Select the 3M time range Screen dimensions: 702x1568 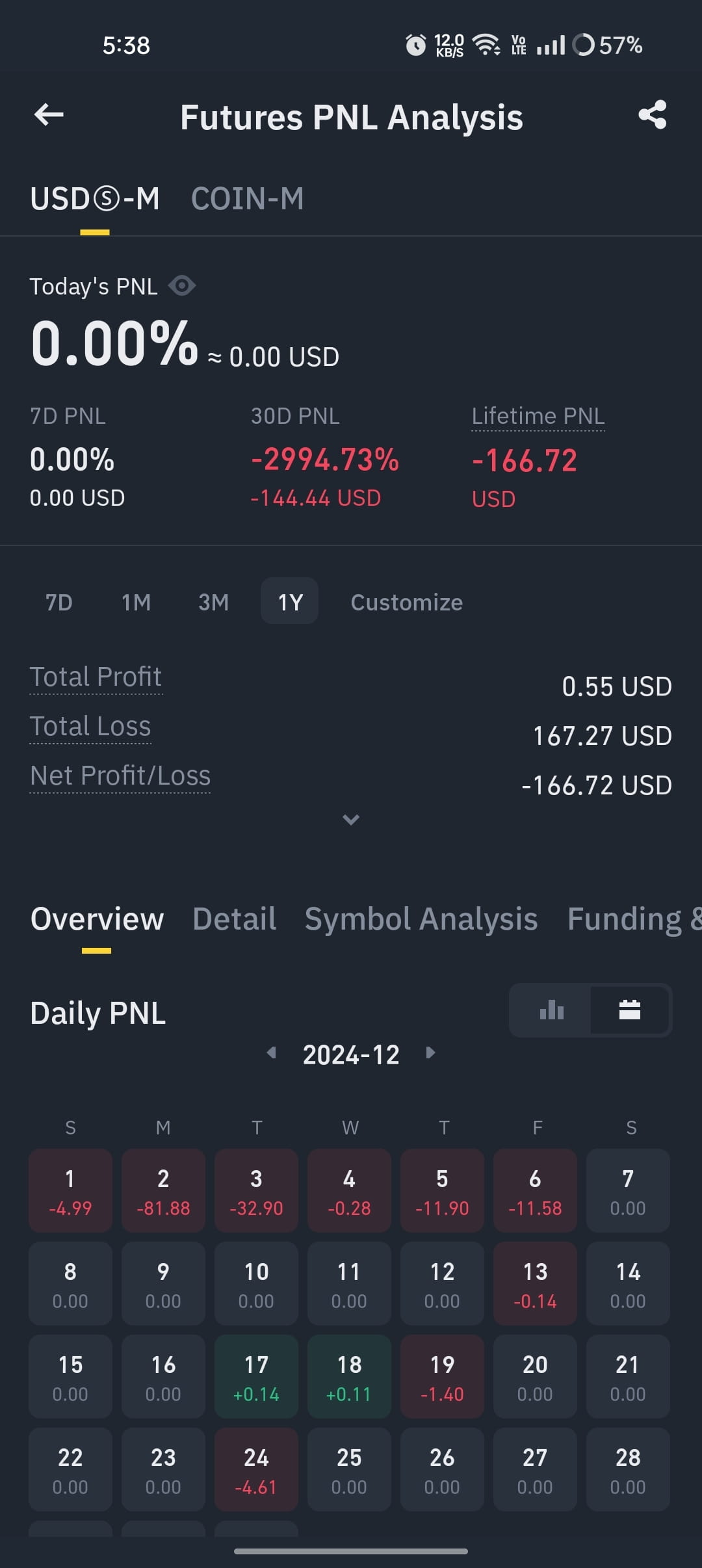213,602
